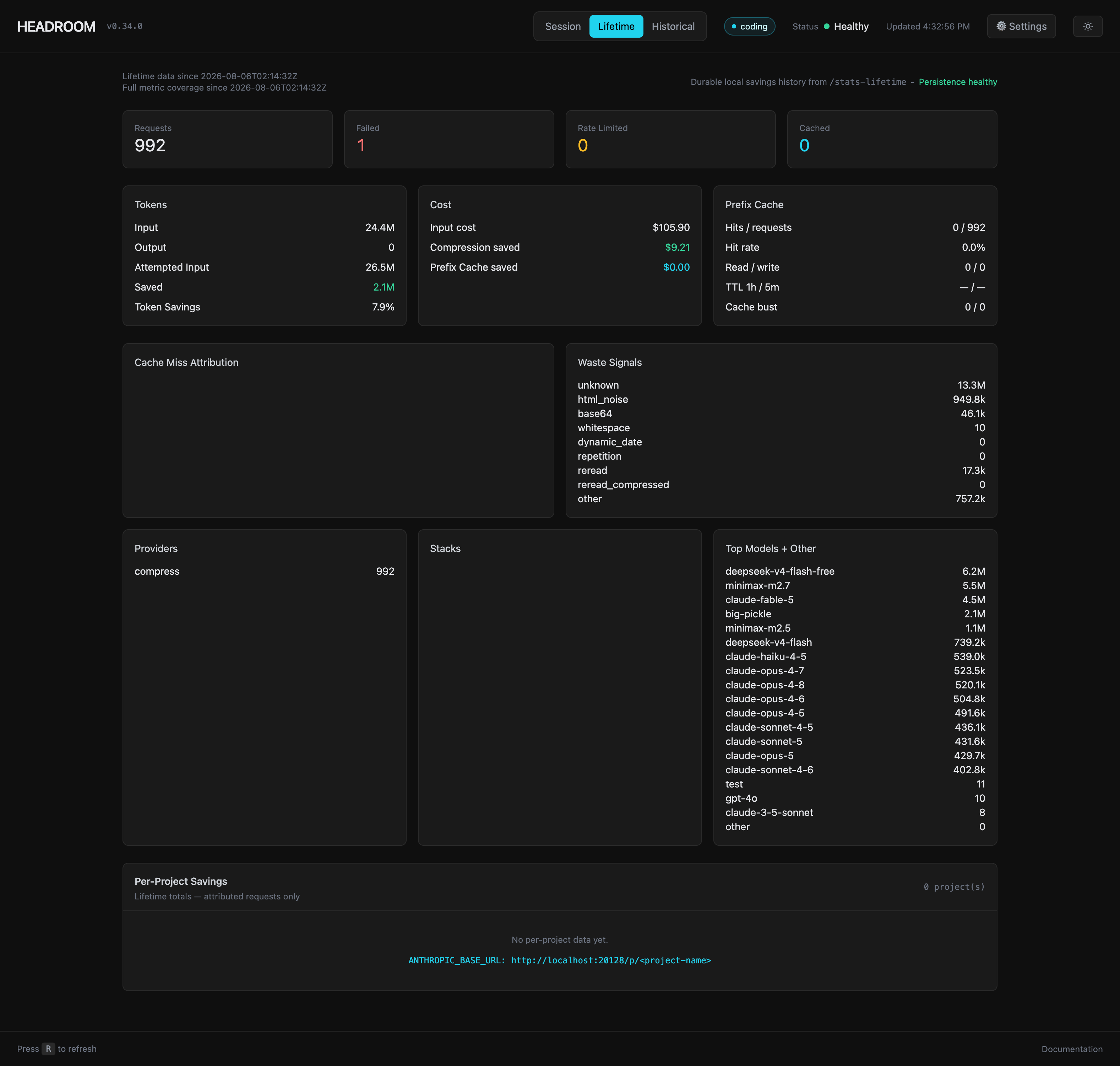This screenshot has height=1066, width=1120.
Task: Click the Lifetime data since timestamp line
Action: [210, 76]
